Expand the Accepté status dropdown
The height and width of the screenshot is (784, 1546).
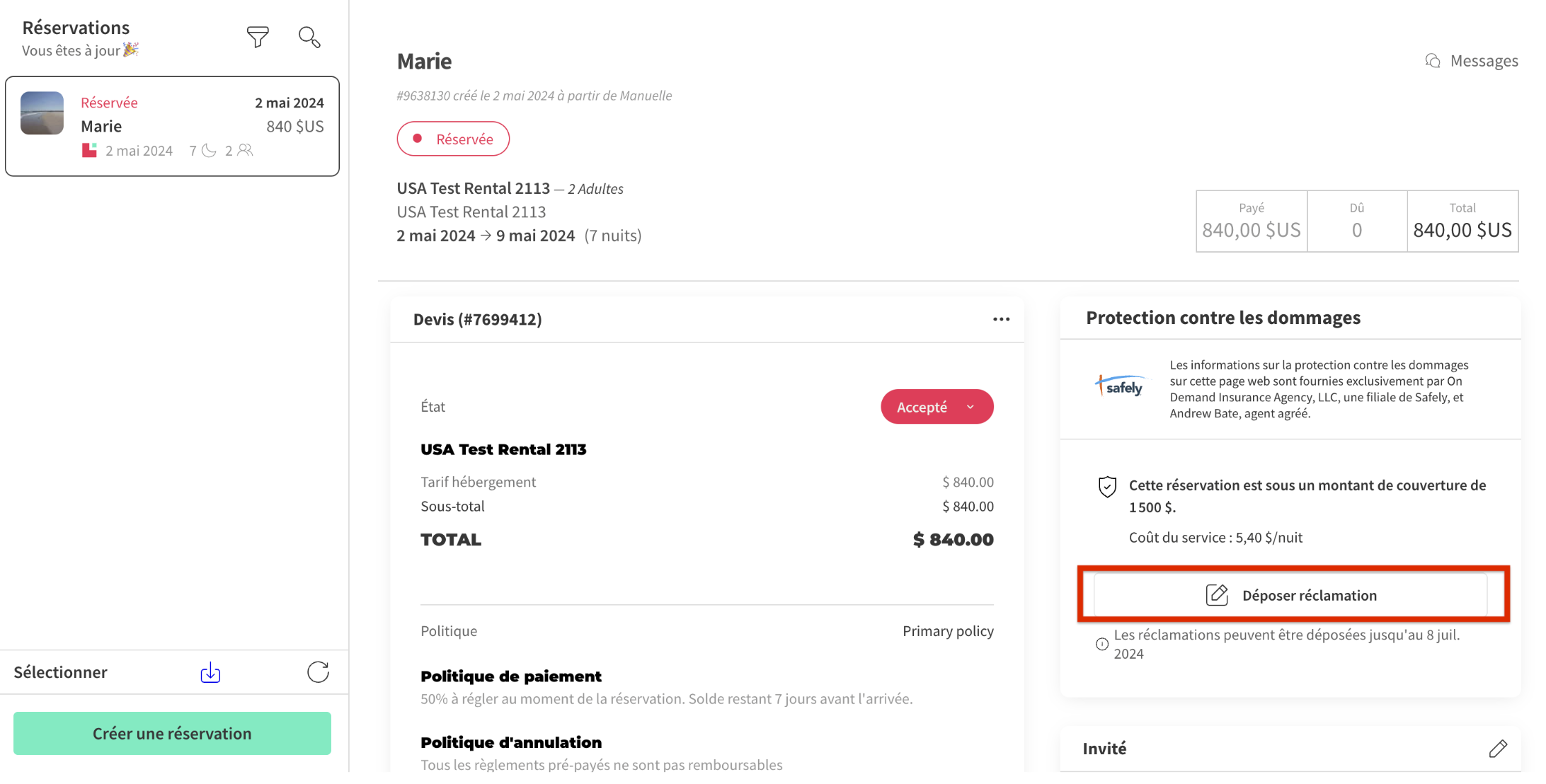click(937, 407)
